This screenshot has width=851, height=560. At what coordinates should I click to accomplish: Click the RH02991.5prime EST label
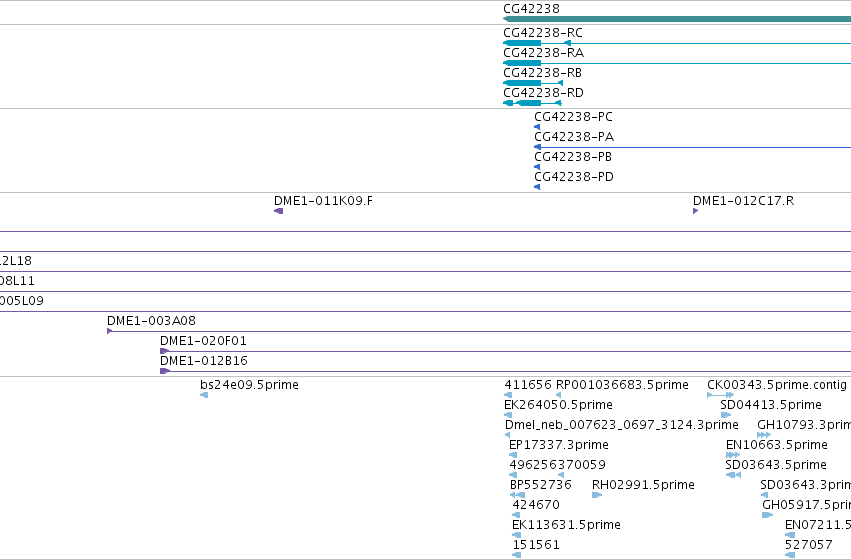coord(644,485)
